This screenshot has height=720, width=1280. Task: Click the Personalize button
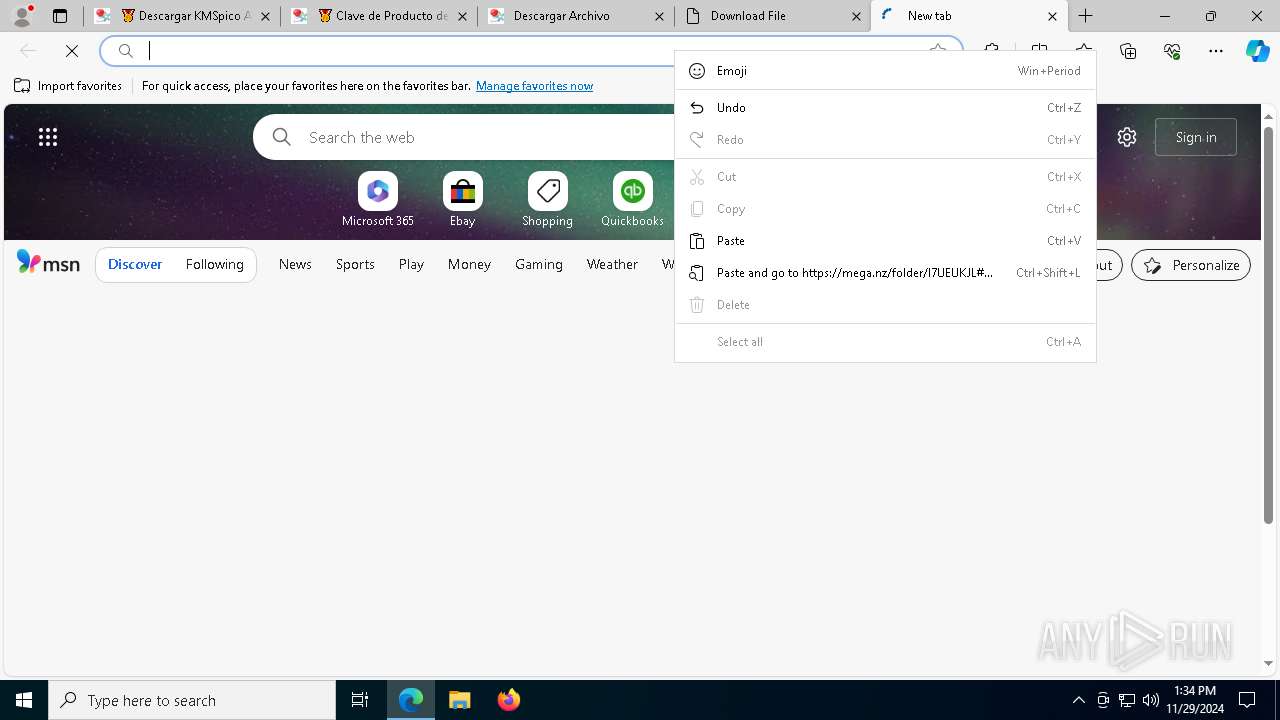(x=1191, y=265)
